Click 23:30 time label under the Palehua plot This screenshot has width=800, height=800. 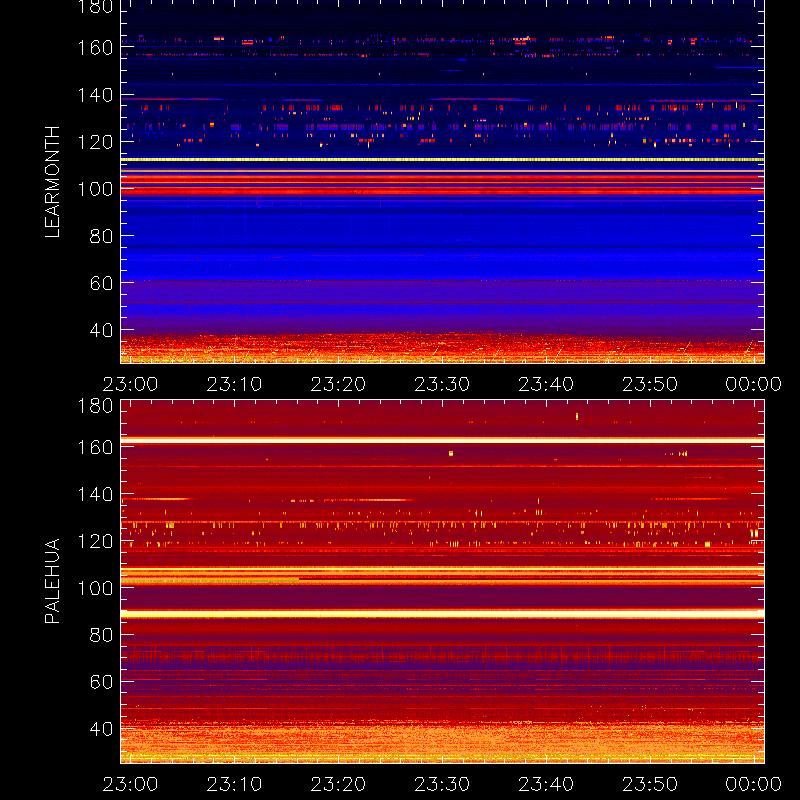click(x=442, y=784)
